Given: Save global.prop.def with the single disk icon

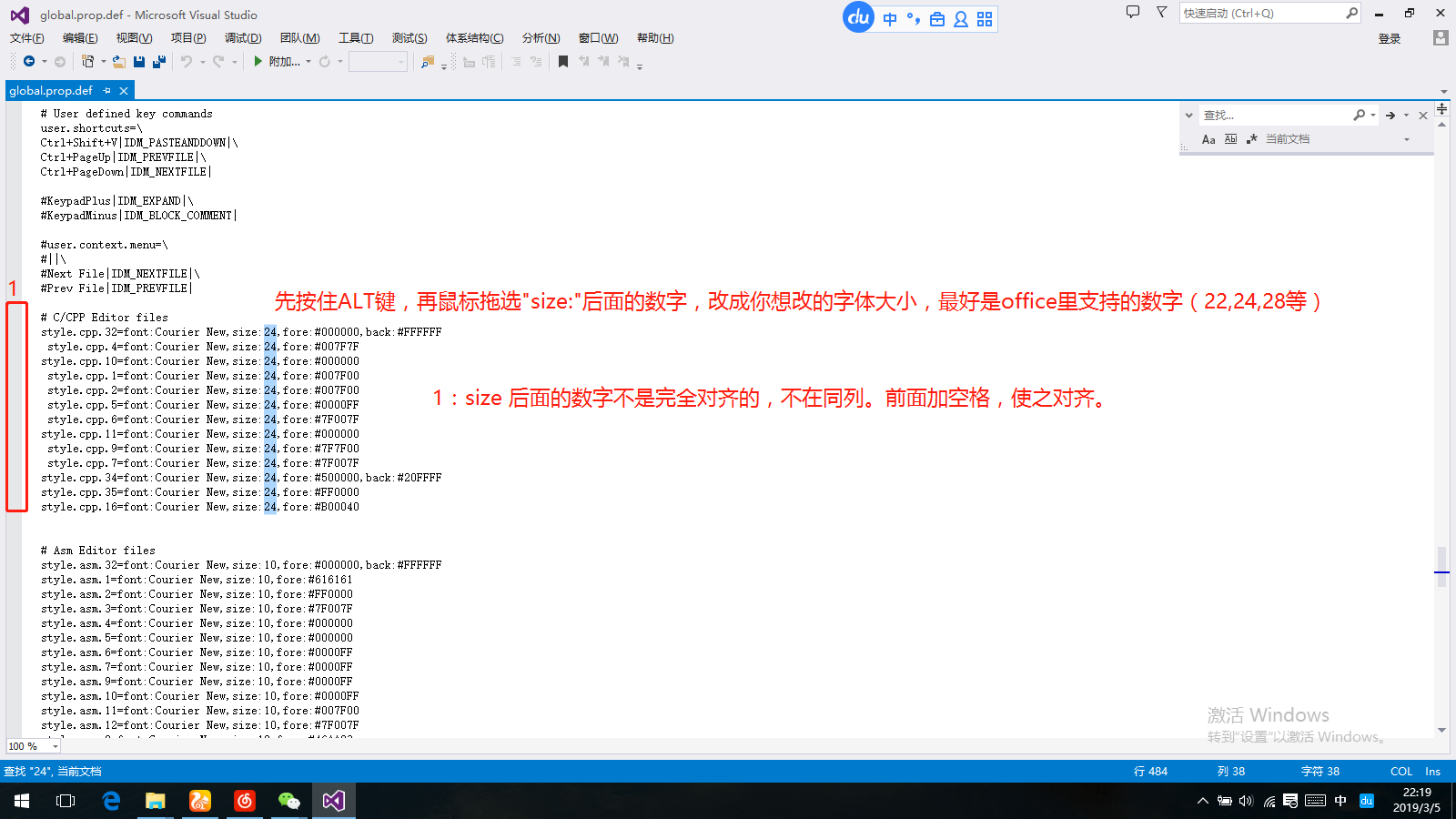Looking at the screenshot, I should pyautogui.click(x=139, y=61).
